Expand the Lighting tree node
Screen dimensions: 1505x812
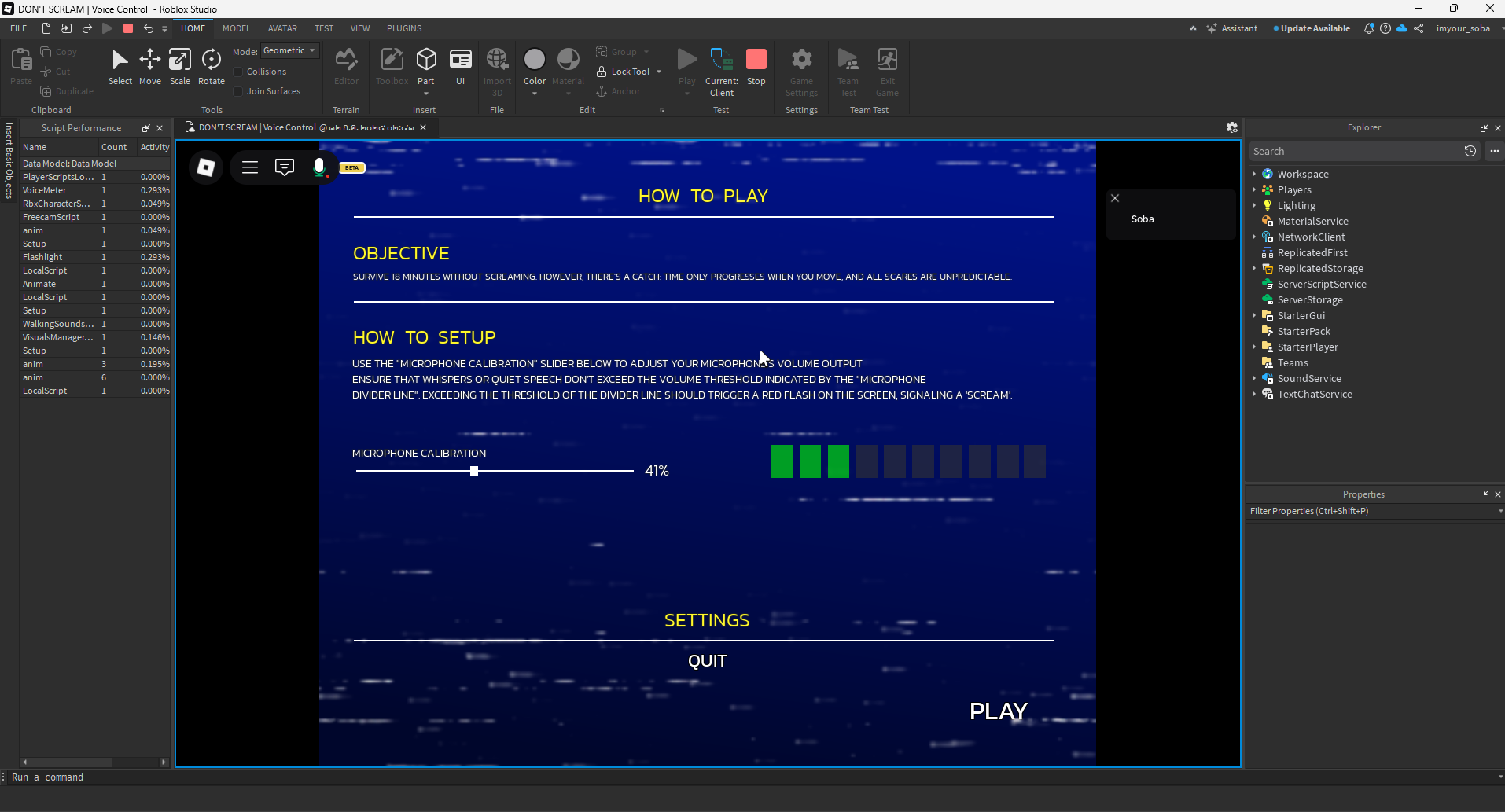click(1254, 205)
